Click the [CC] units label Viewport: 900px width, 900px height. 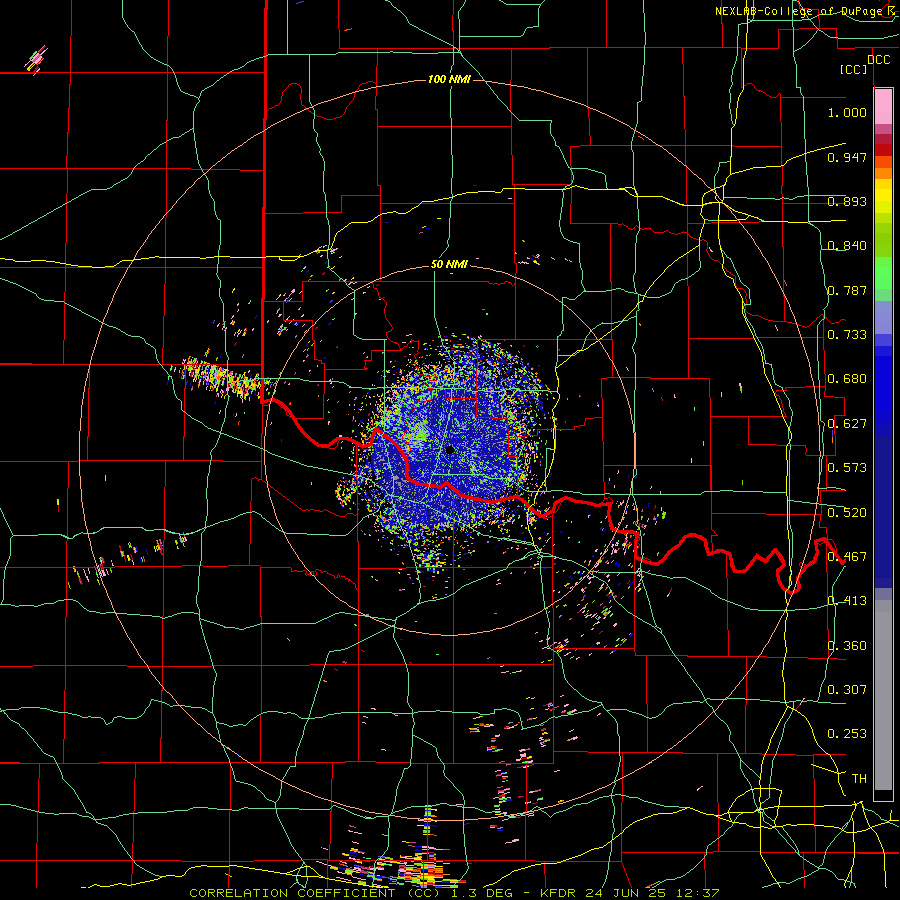854,69
